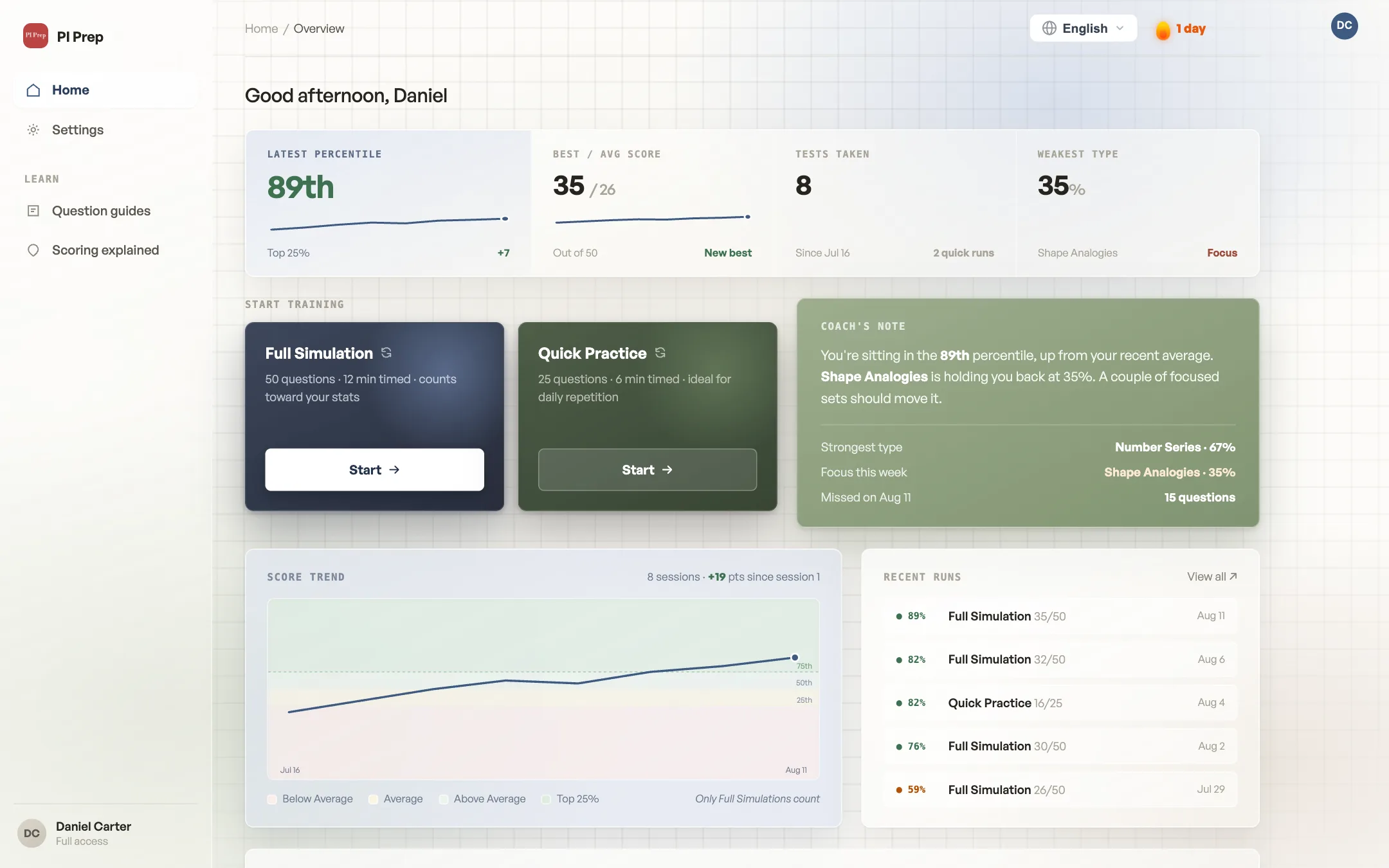Screen dimensions: 1389x868
Task: Click the Latest Percentile sparkline endpoint
Action: pos(505,219)
